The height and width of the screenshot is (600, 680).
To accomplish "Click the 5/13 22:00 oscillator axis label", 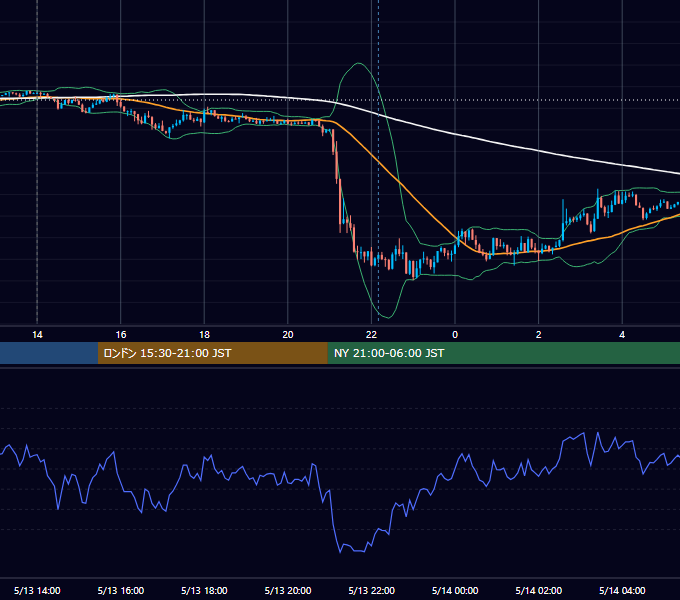I will tap(372, 590).
